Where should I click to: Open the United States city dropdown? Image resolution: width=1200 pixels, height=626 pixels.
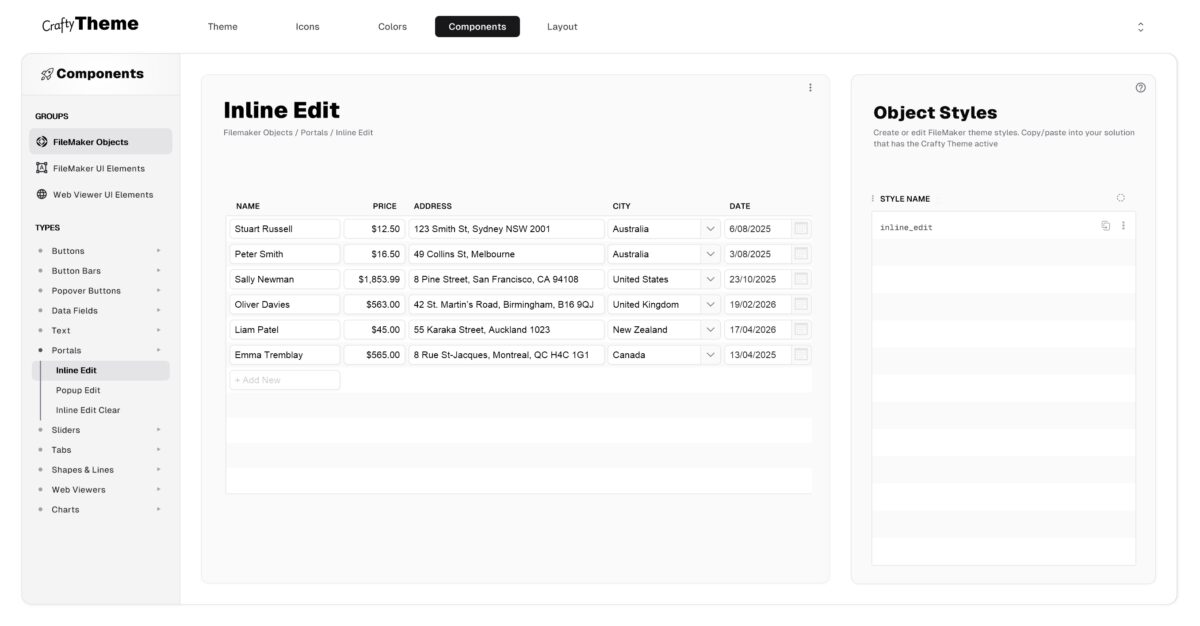click(711, 279)
